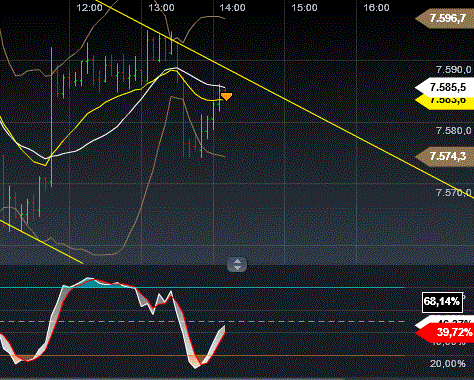This screenshot has height=380, width=474.
Task: Click the 13:00 time axis label
Action: click(161, 7)
